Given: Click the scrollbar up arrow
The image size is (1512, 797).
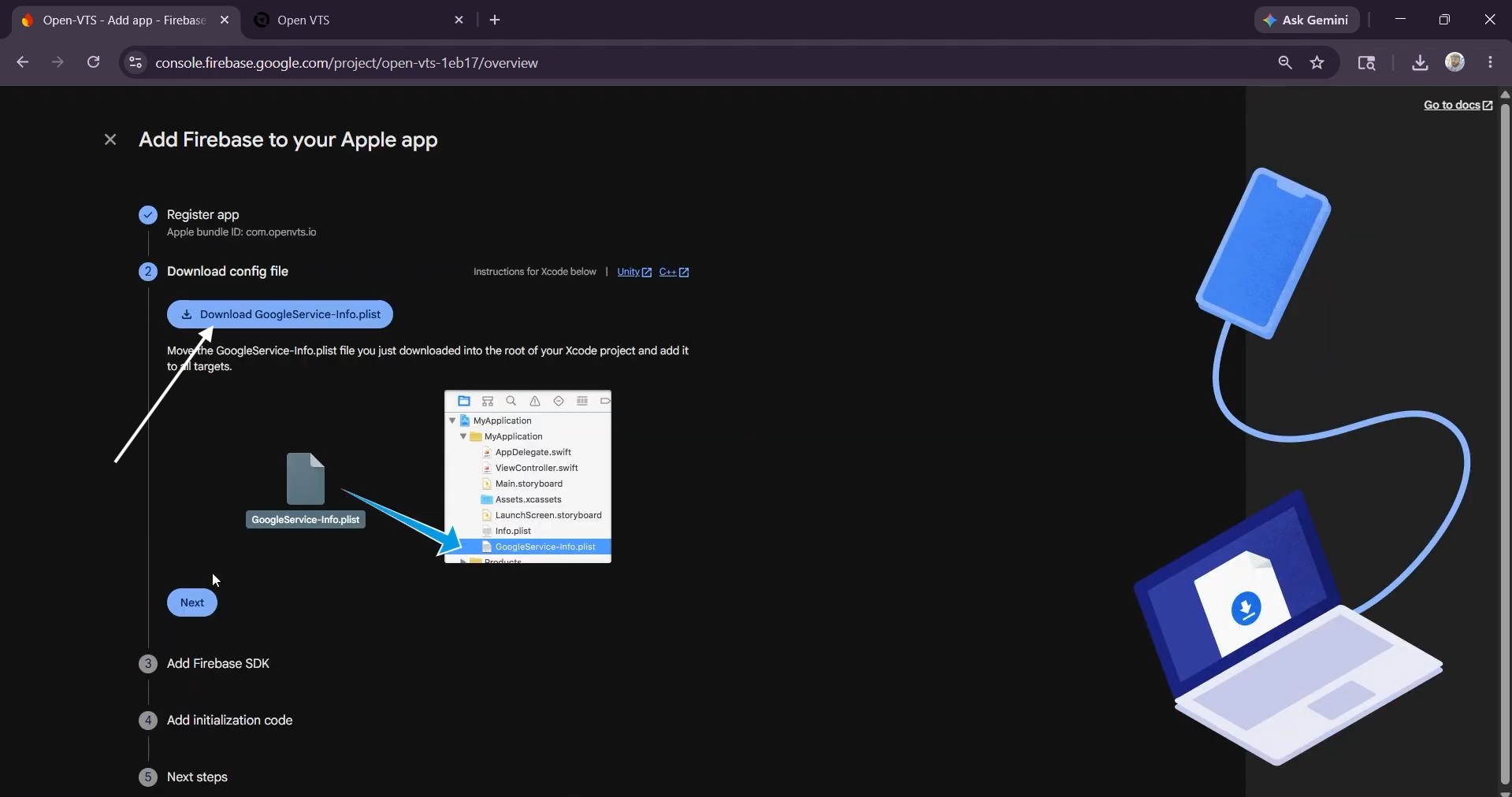Looking at the screenshot, I should (x=1505, y=94).
